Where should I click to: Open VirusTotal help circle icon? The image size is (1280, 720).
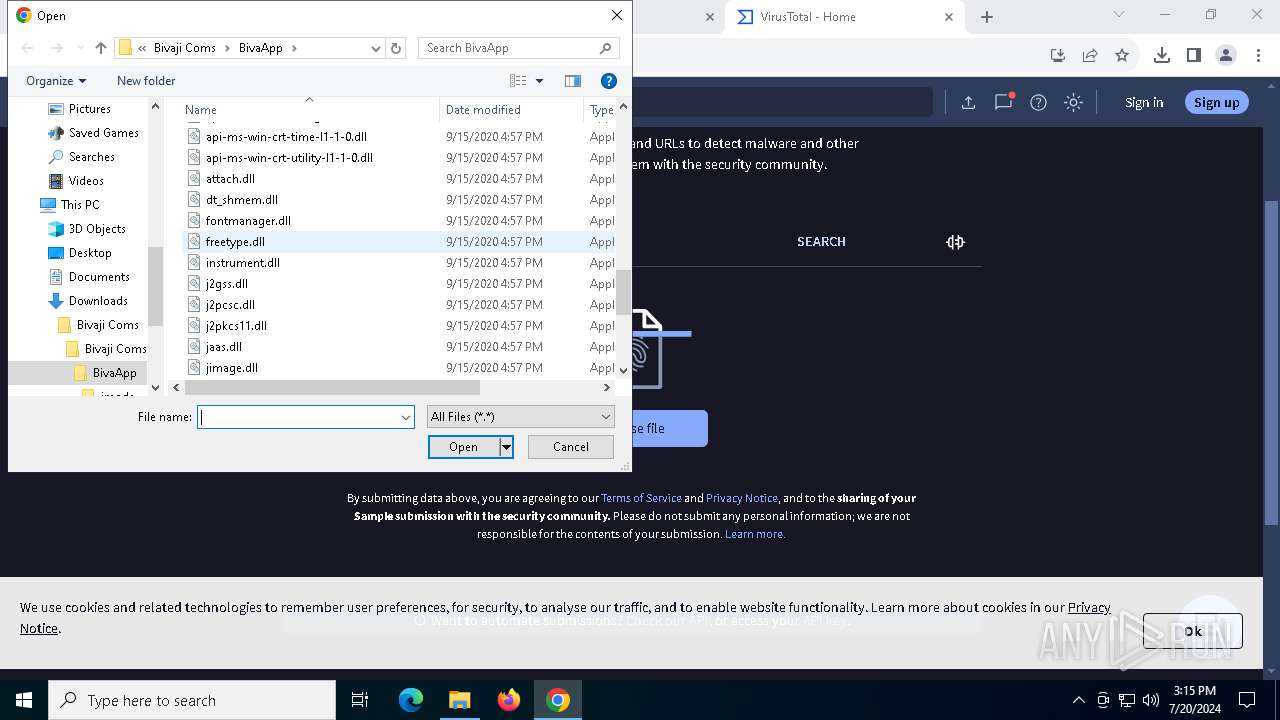(x=1038, y=102)
